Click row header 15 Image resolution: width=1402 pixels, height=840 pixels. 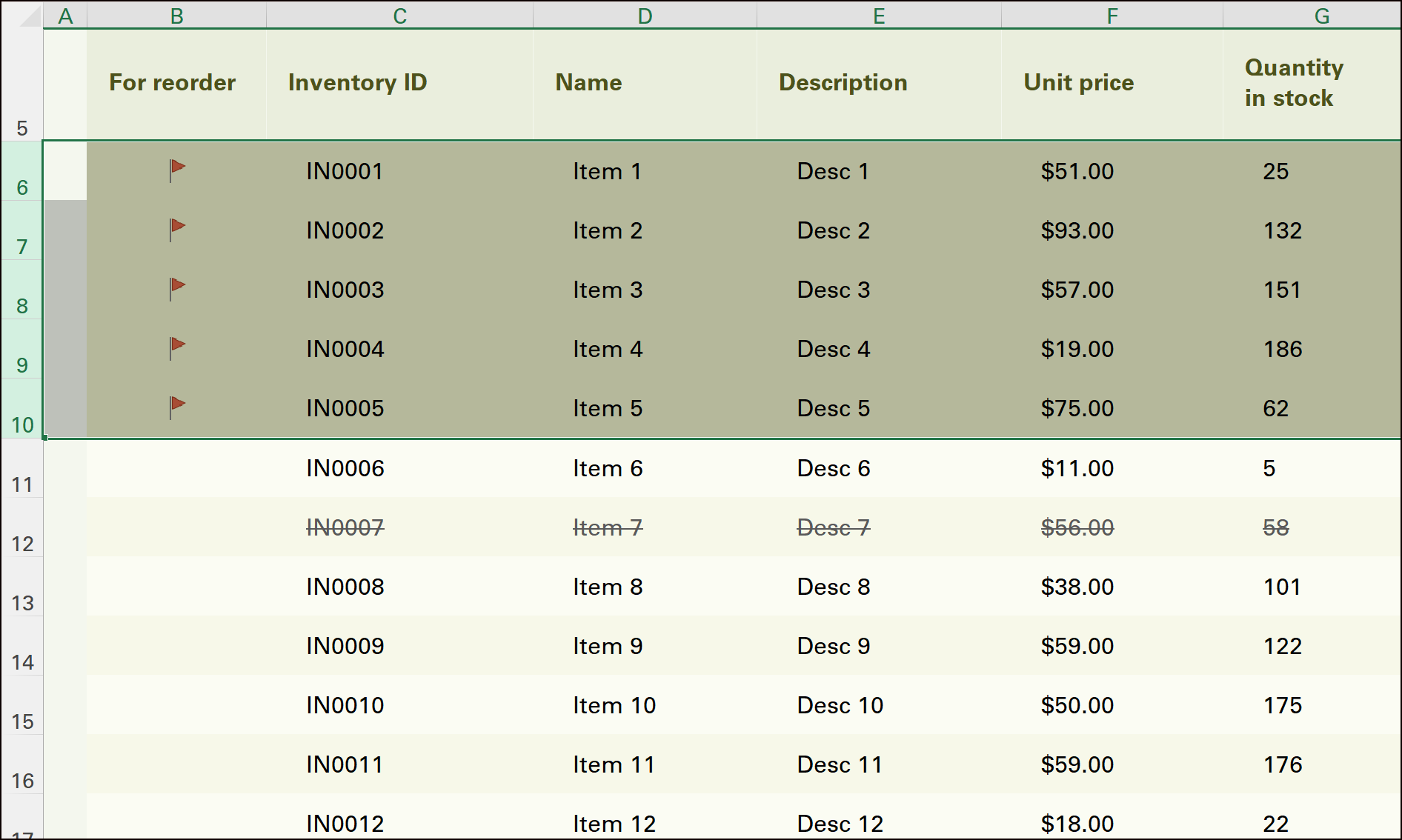pyautogui.click(x=22, y=721)
